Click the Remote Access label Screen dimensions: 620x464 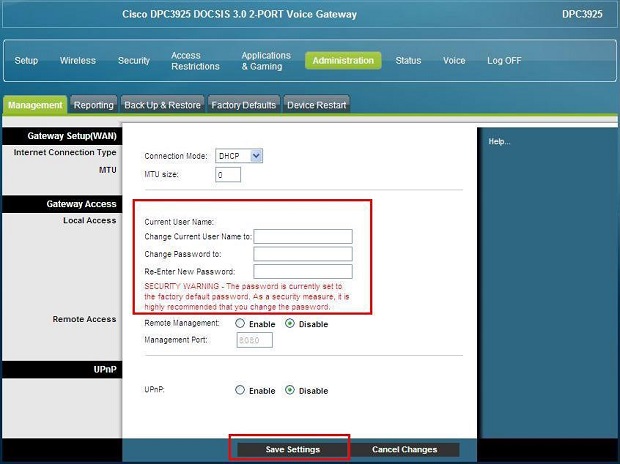pyautogui.click(x=84, y=319)
